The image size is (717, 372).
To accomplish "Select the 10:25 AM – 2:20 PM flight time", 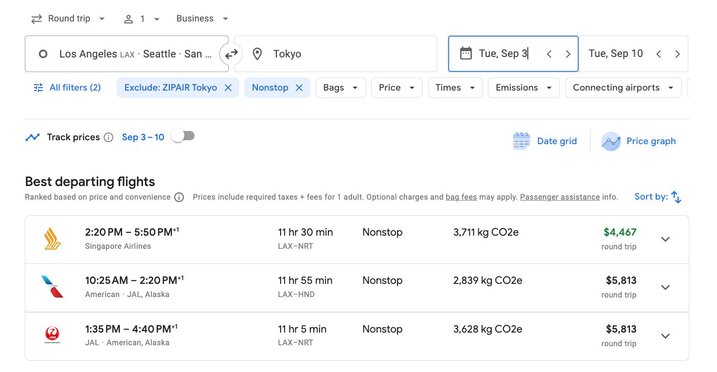I will pos(134,280).
